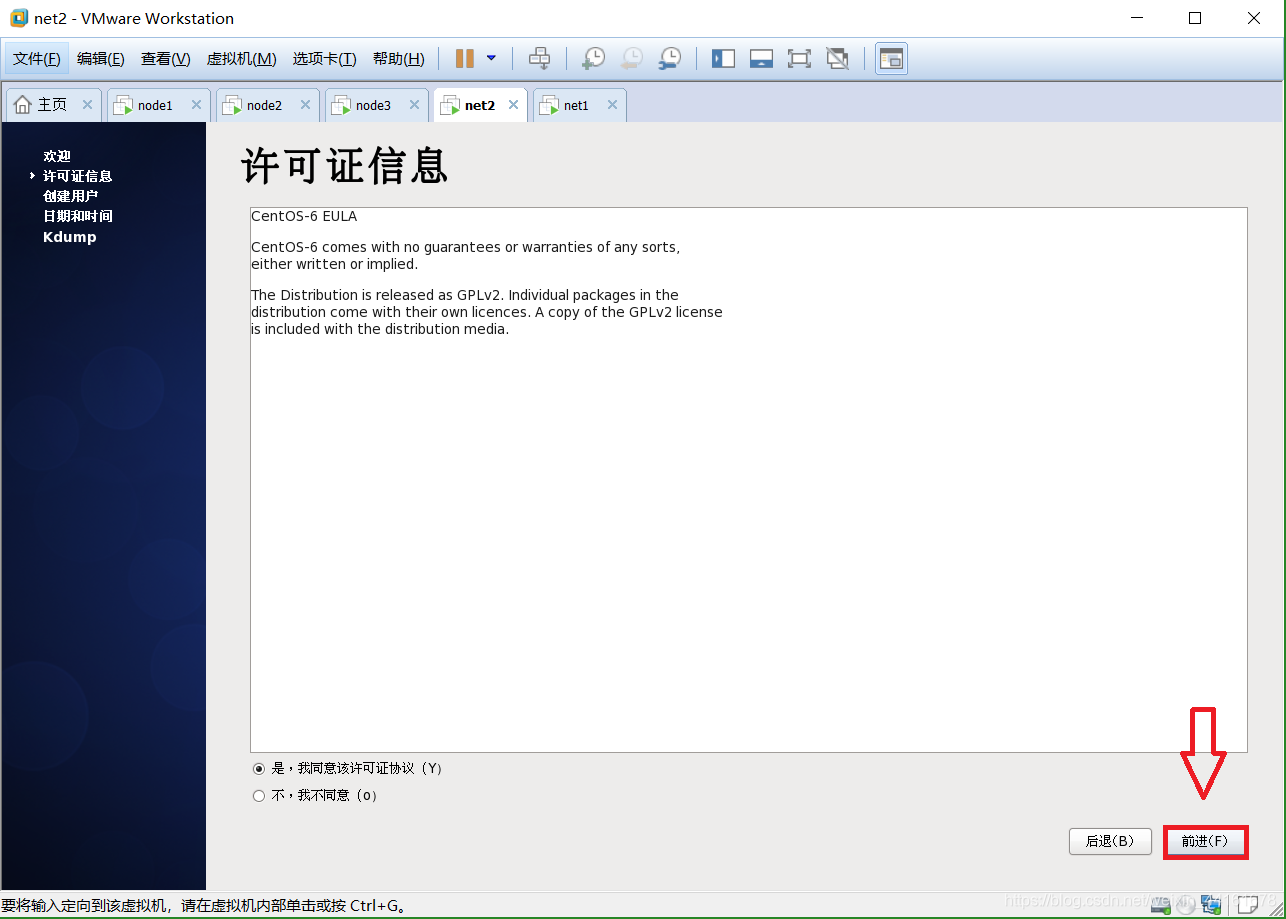
Task: Click the 前进(F) forward button
Action: pyautogui.click(x=1205, y=841)
